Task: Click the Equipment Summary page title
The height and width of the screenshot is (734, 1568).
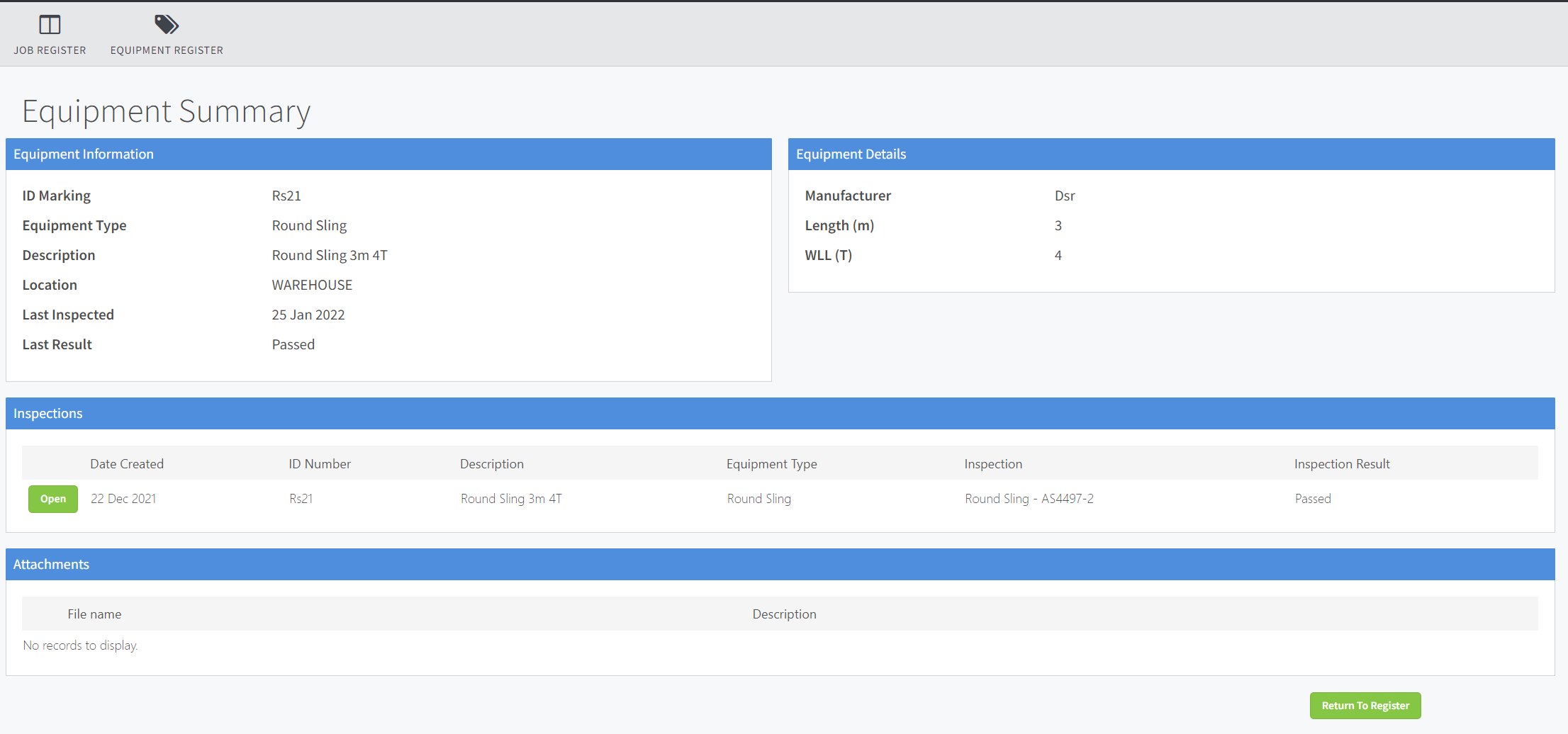Action: tap(166, 112)
